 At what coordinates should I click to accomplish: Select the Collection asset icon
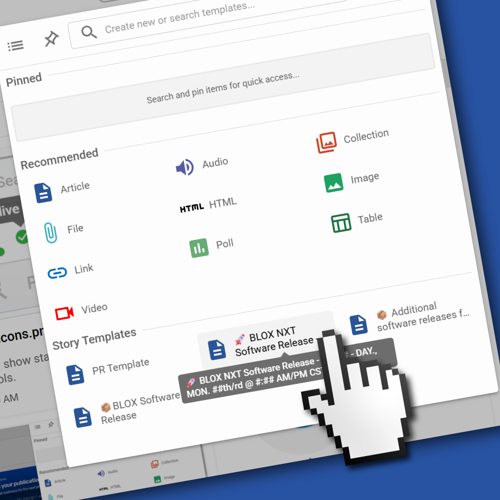(326, 143)
